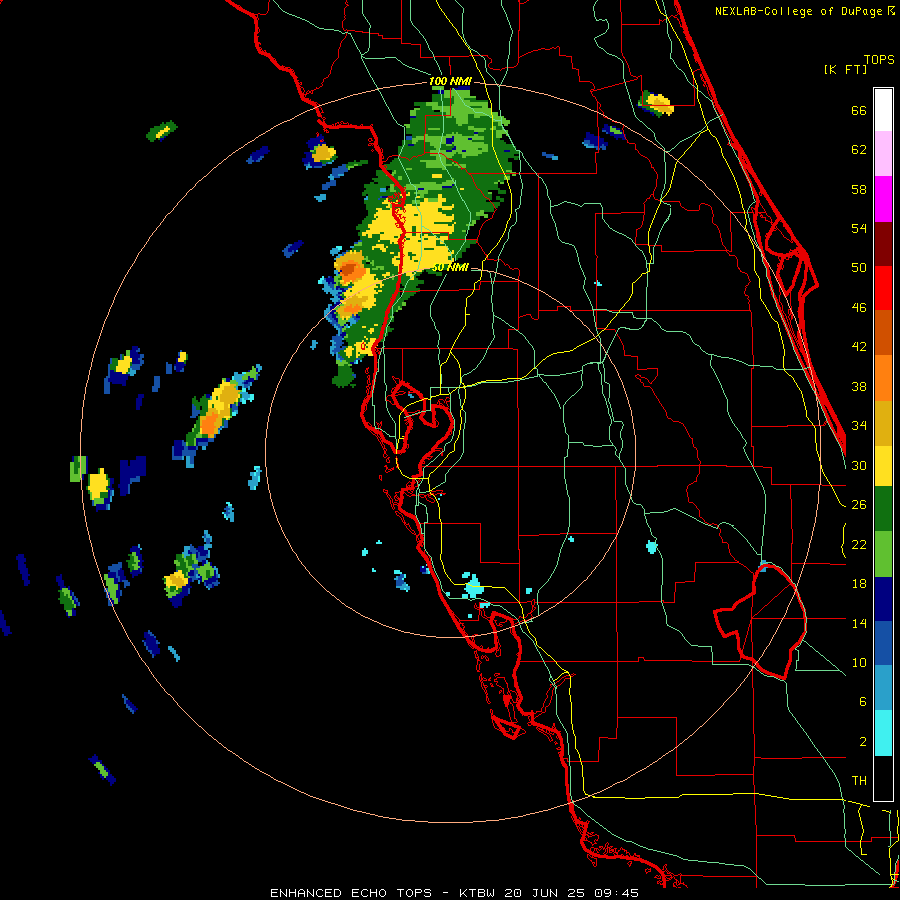Select the yellow 30 kft legend swatch
Screen dimensions: 900x900
(x=883, y=465)
